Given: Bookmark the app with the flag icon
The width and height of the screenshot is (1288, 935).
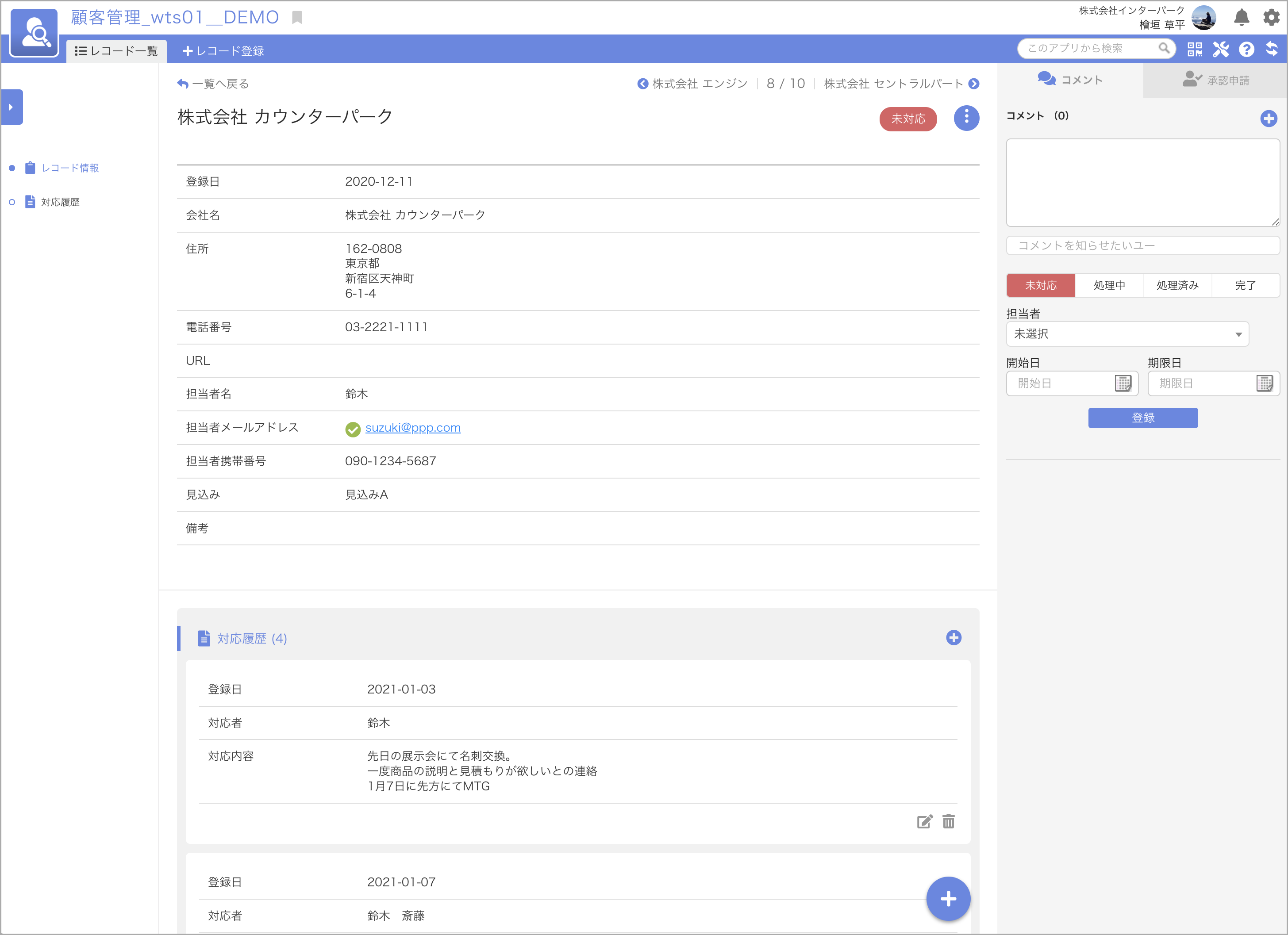Looking at the screenshot, I should point(297,18).
